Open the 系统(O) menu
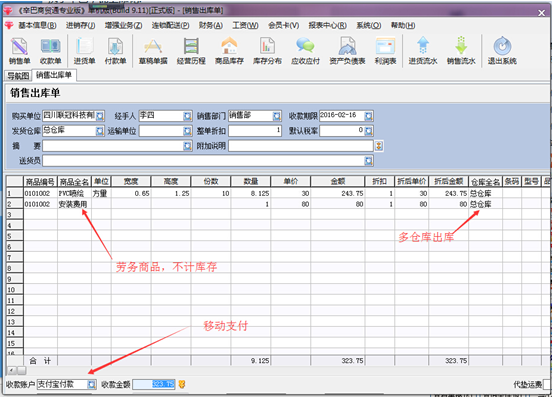This screenshot has width=552, height=399. coord(368,25)
